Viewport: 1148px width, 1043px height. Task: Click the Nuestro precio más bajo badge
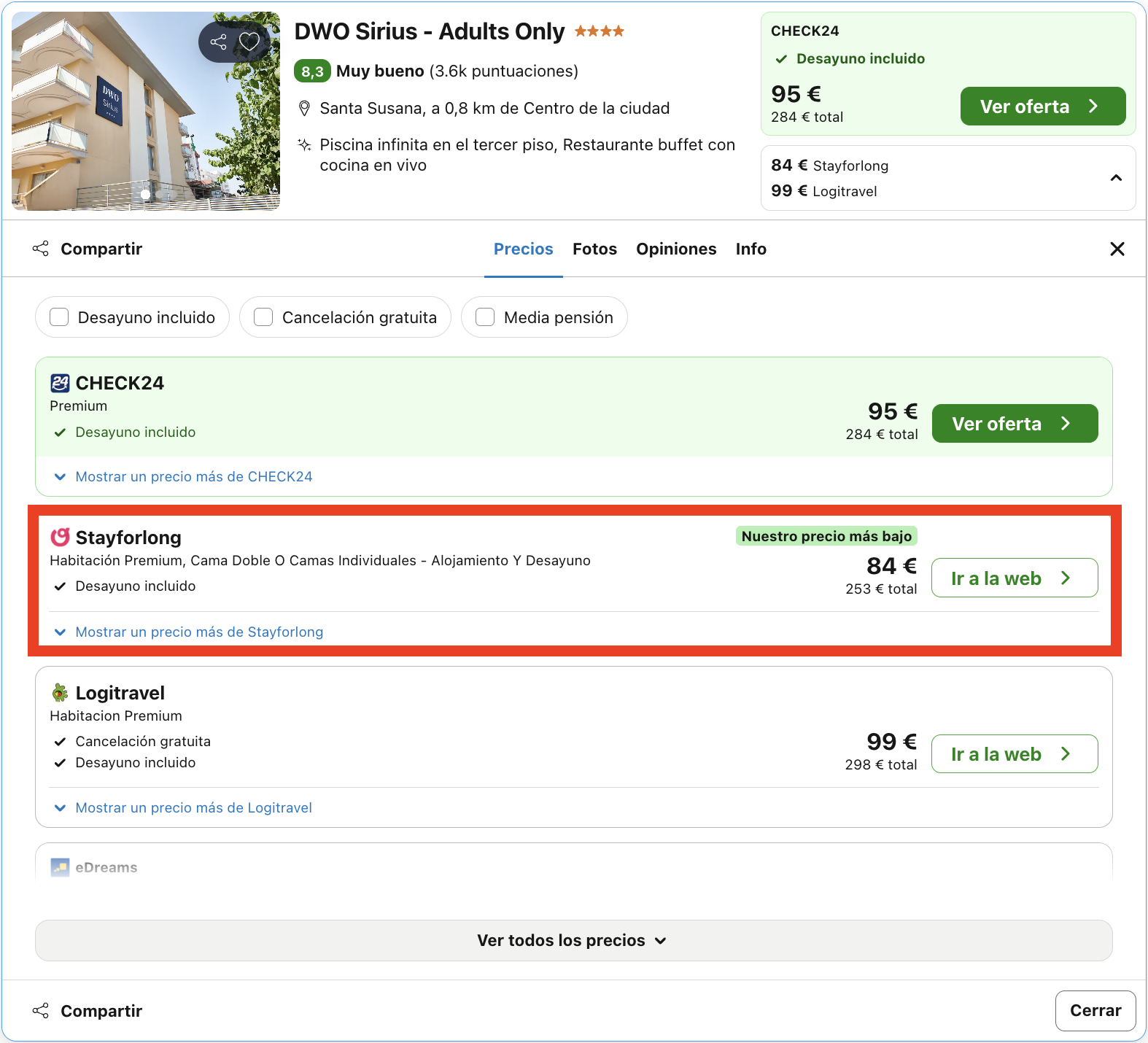pyautogui.click(x=826, y=536)
